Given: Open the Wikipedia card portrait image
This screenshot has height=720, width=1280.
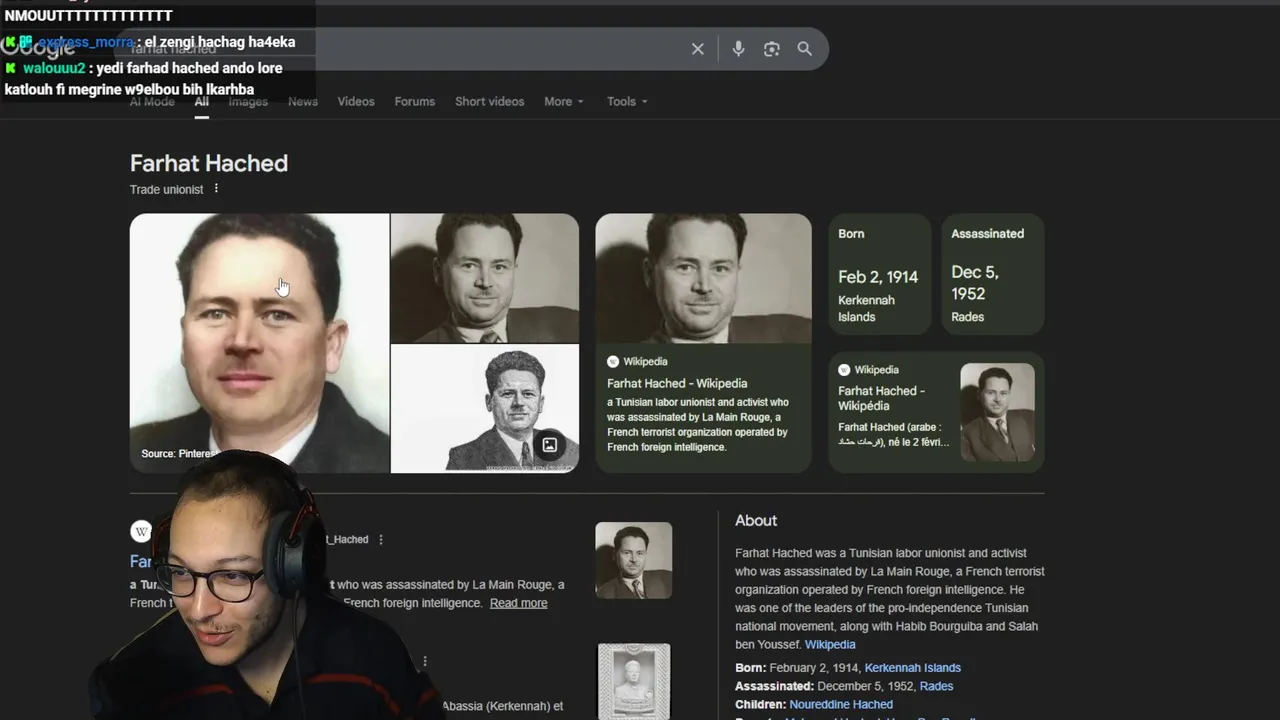Looking at the screenshot, I should click(704, 278).
